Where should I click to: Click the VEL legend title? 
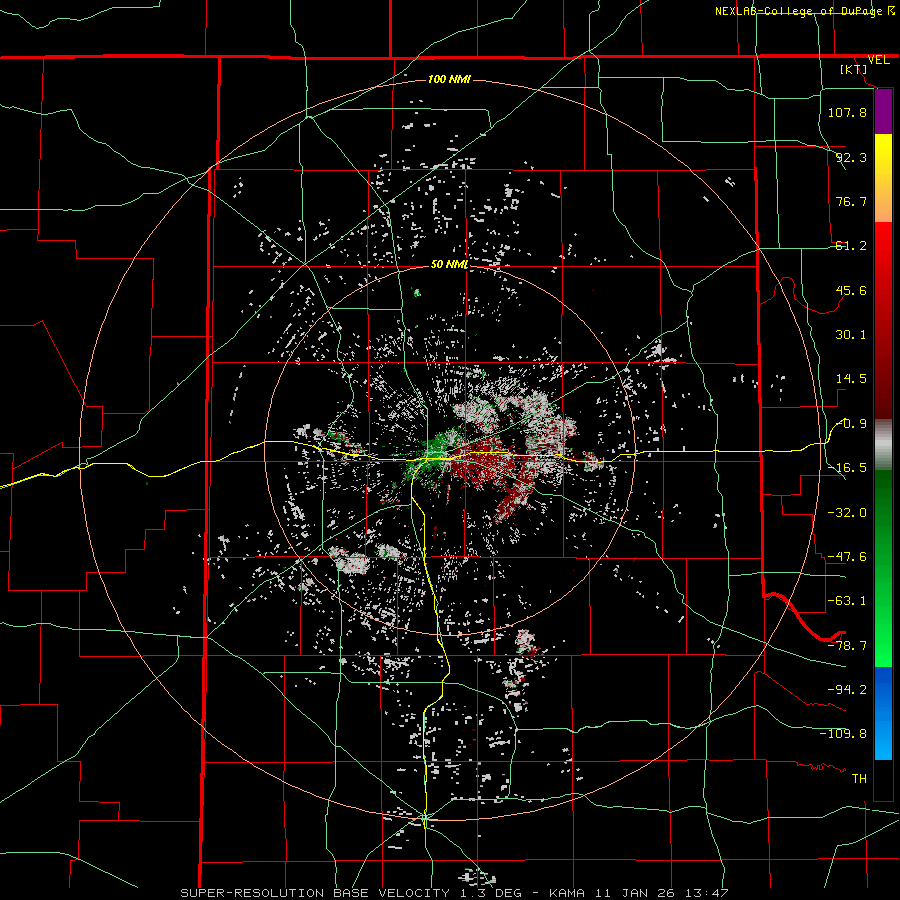coord(878,60)
